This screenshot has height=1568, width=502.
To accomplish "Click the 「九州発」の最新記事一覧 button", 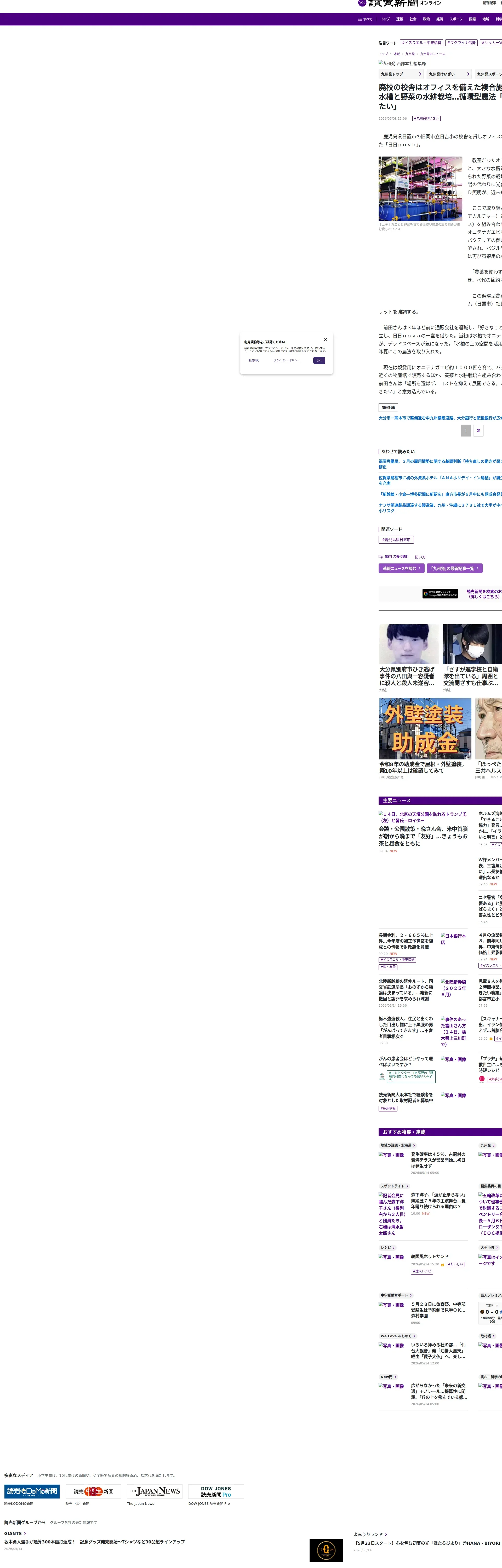I will tap(454, 568).
